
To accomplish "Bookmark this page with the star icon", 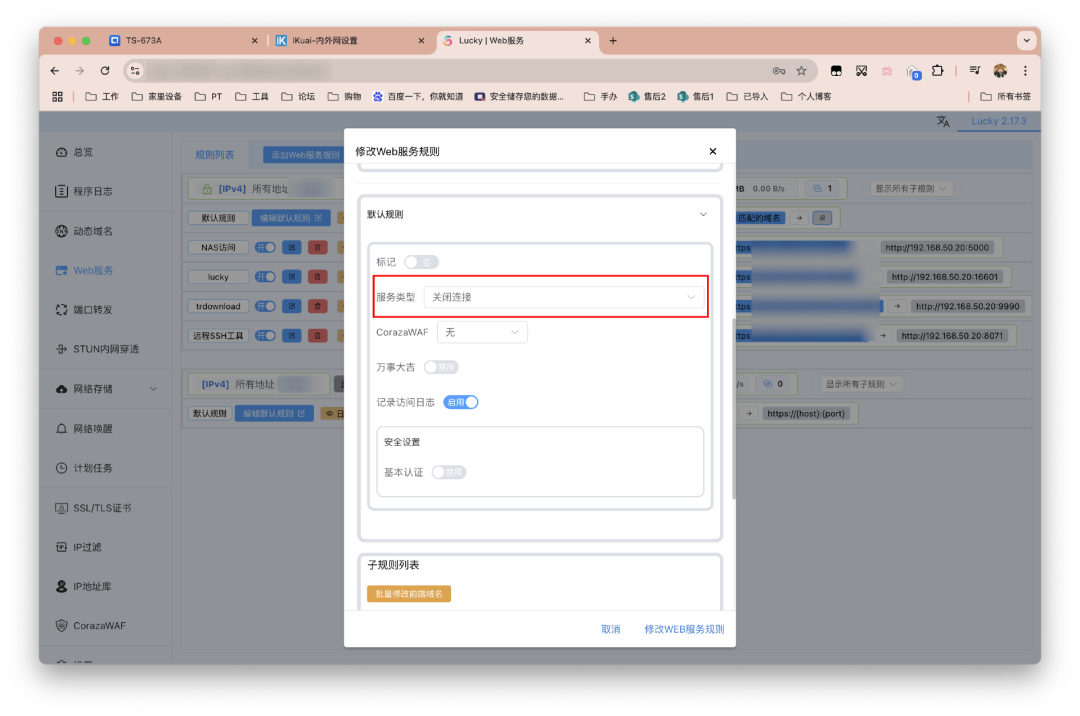I will coord(801,71).
